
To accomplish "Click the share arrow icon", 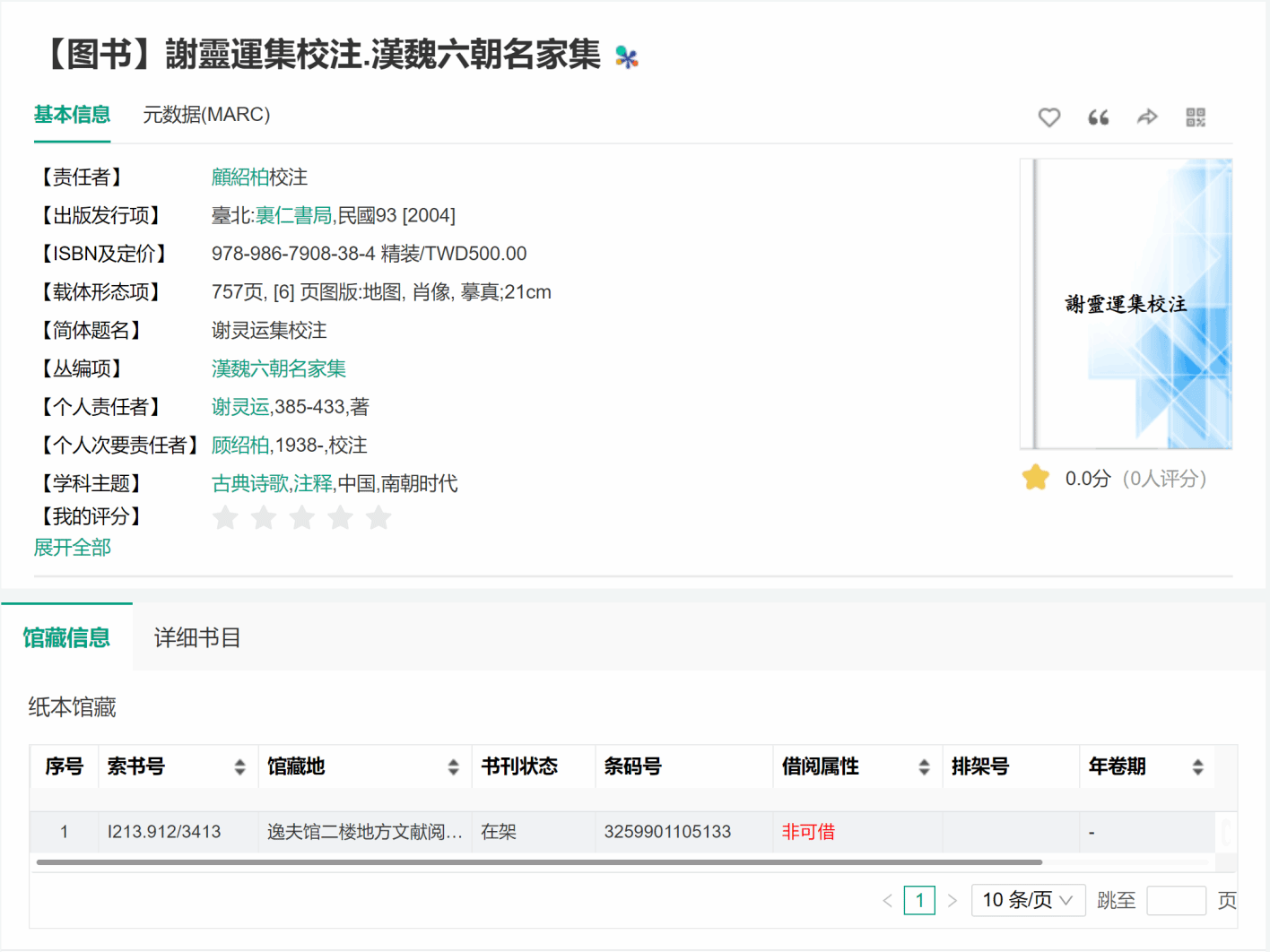I will click(1147, 117).
